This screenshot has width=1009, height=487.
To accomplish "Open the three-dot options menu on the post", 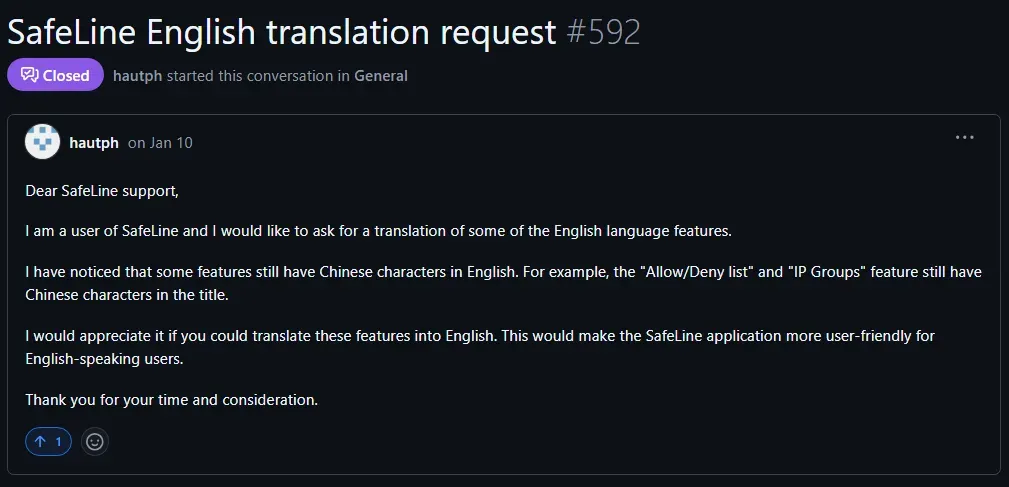I will [x=964, y=137].
